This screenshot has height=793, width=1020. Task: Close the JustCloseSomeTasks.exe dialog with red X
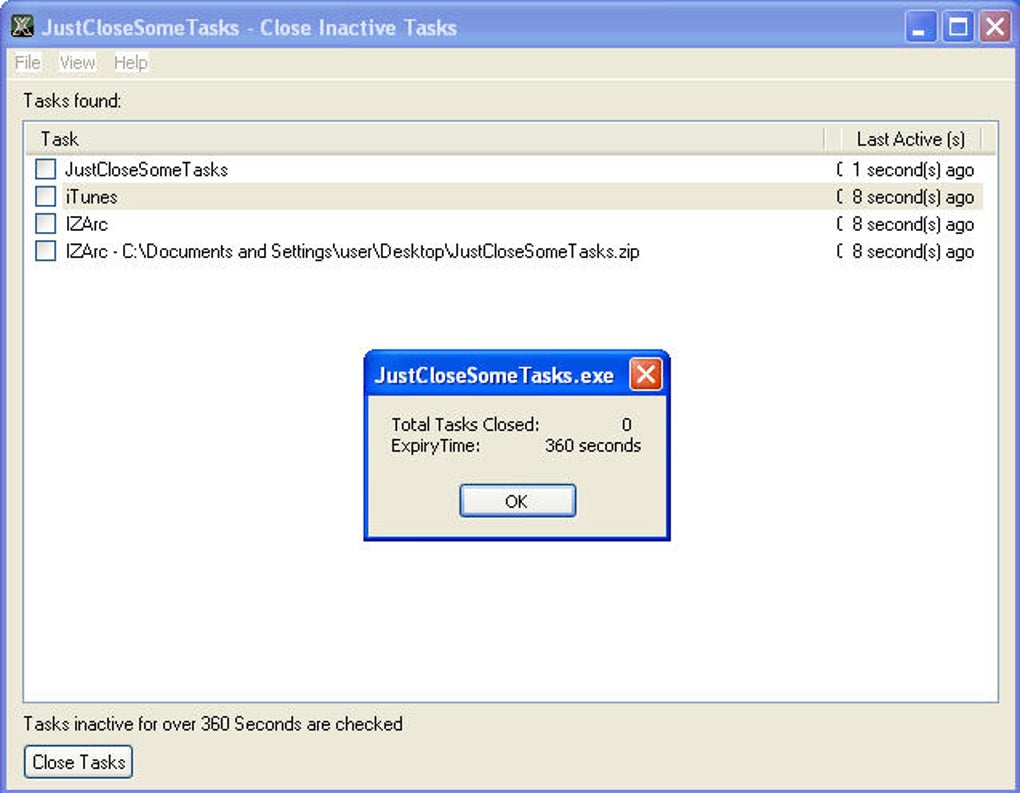pos(645,374)
